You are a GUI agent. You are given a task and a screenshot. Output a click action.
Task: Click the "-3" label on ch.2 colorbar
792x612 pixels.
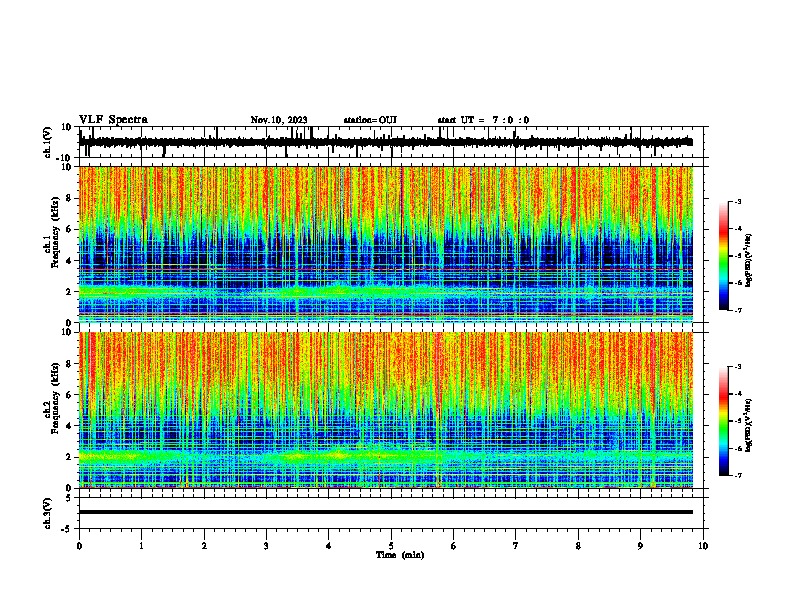737,367
